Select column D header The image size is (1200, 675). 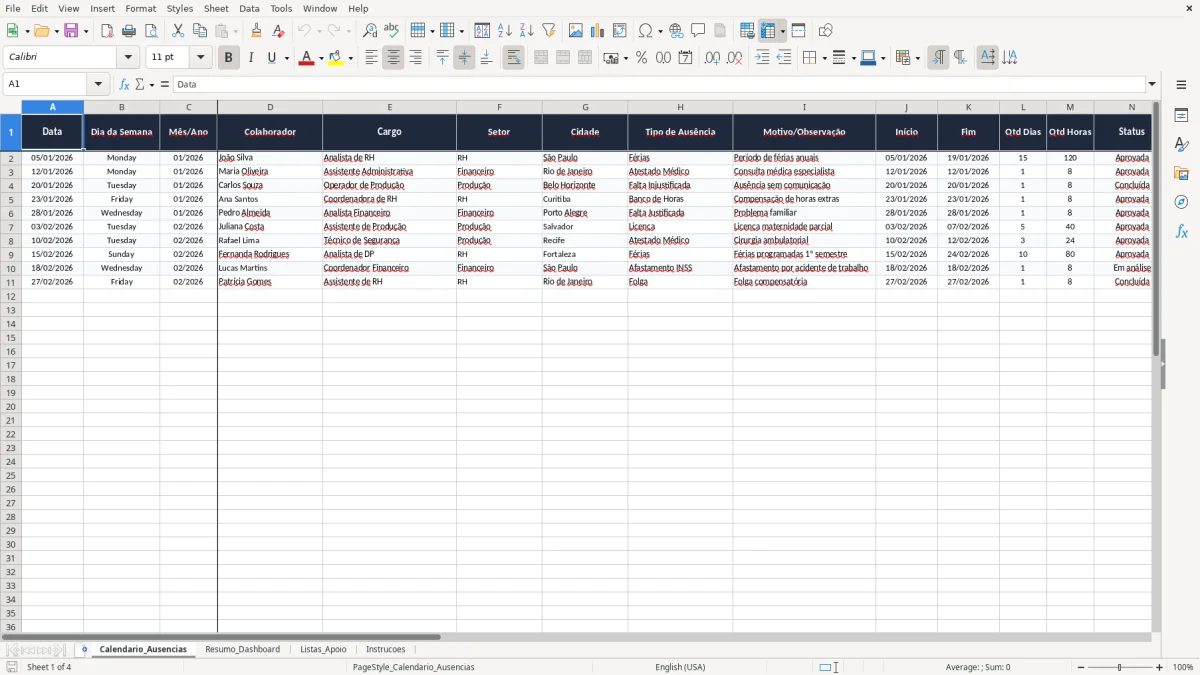[270, 107]
